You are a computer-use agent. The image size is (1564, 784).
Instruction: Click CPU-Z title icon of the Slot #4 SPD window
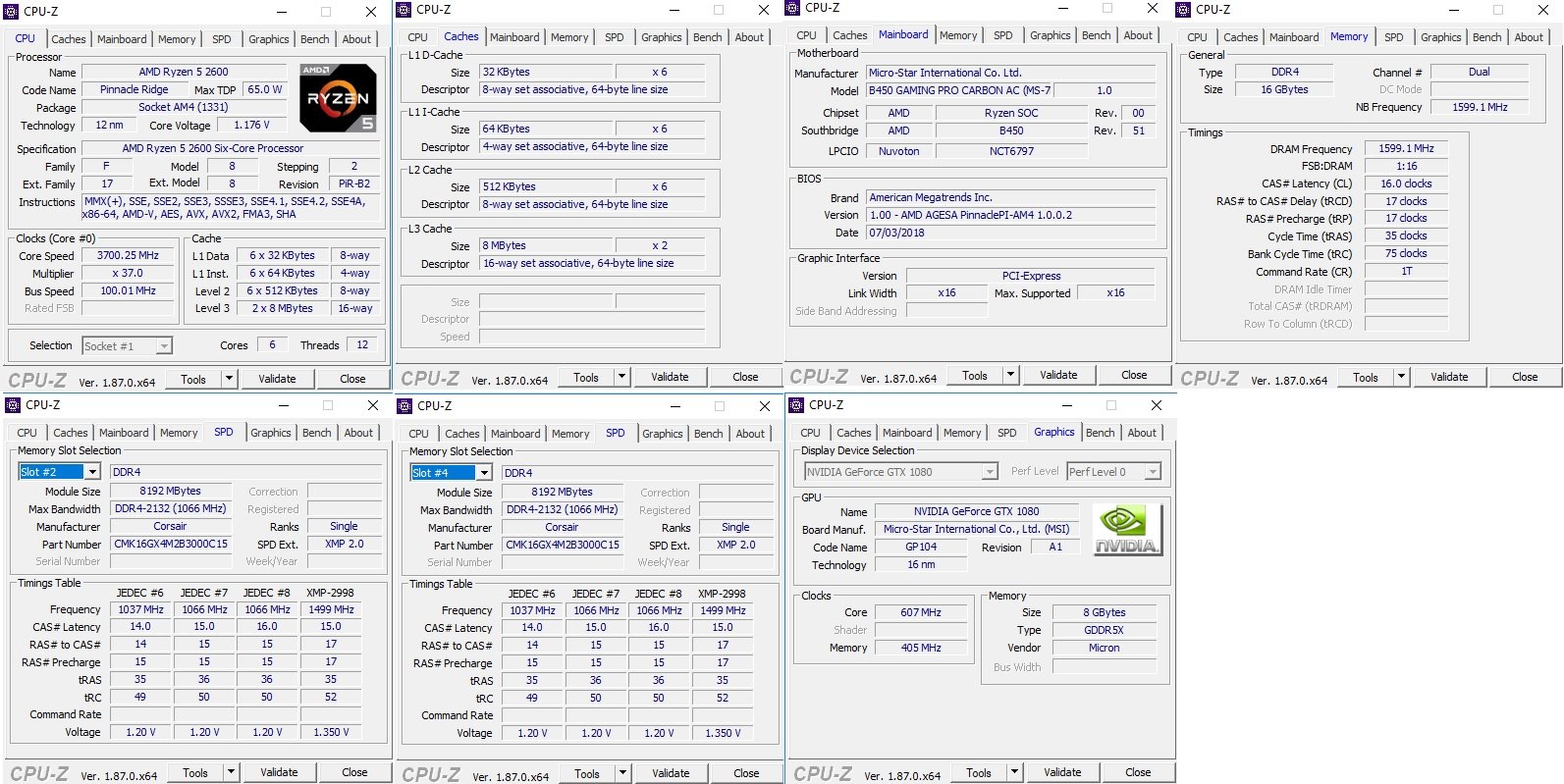pyautogui.click(x=404, y=406)
